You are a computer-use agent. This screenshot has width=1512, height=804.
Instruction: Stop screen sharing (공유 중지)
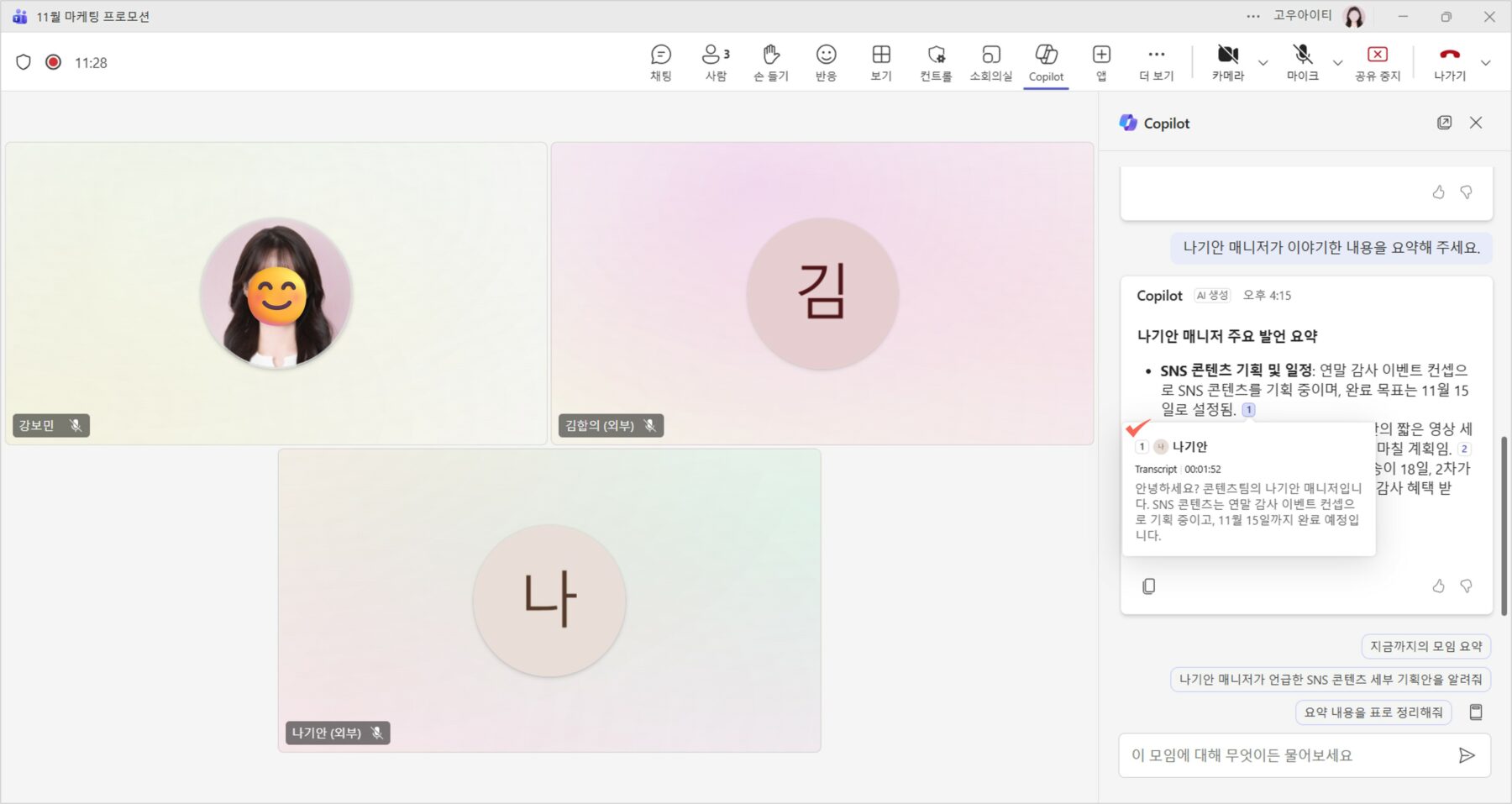tap(1377, 62)
